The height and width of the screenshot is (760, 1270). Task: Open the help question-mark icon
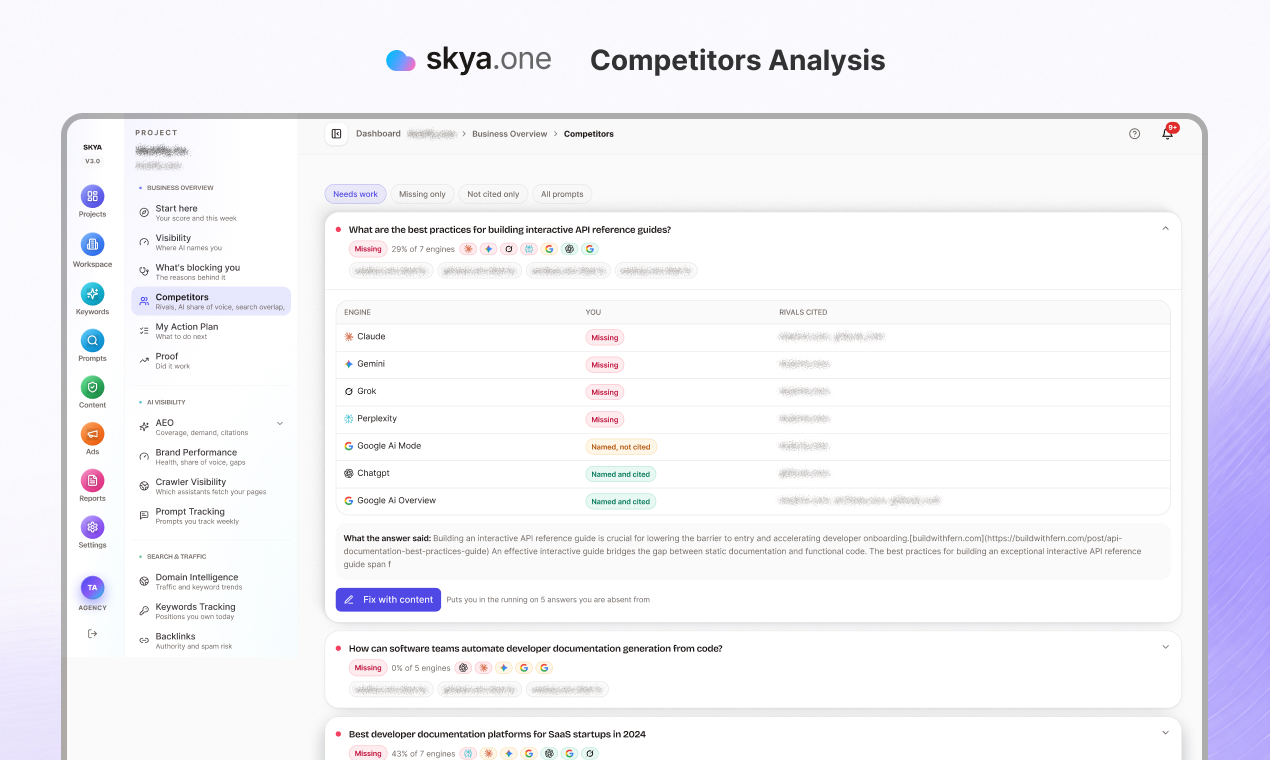[1134, 133]
